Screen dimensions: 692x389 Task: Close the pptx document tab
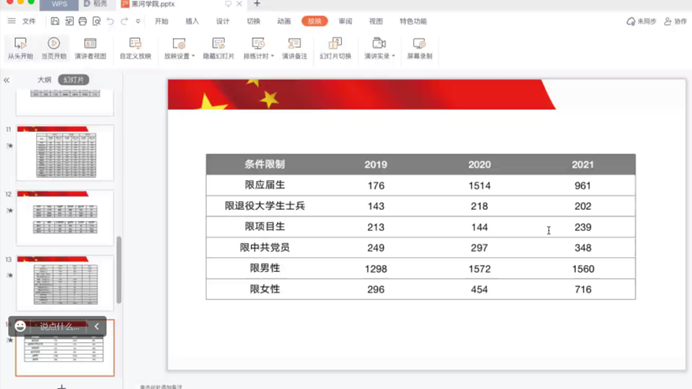pyautogui.click(x=239, y=4)
